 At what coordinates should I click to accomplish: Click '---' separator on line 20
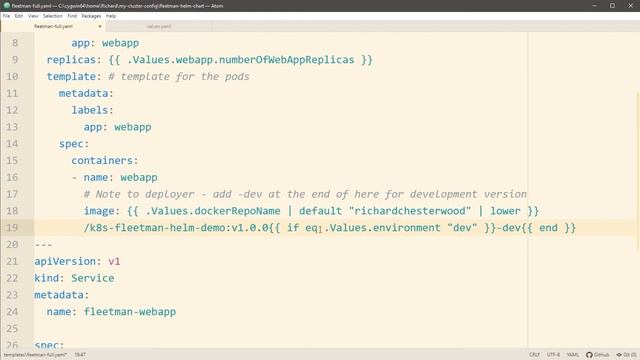(43, 245)
